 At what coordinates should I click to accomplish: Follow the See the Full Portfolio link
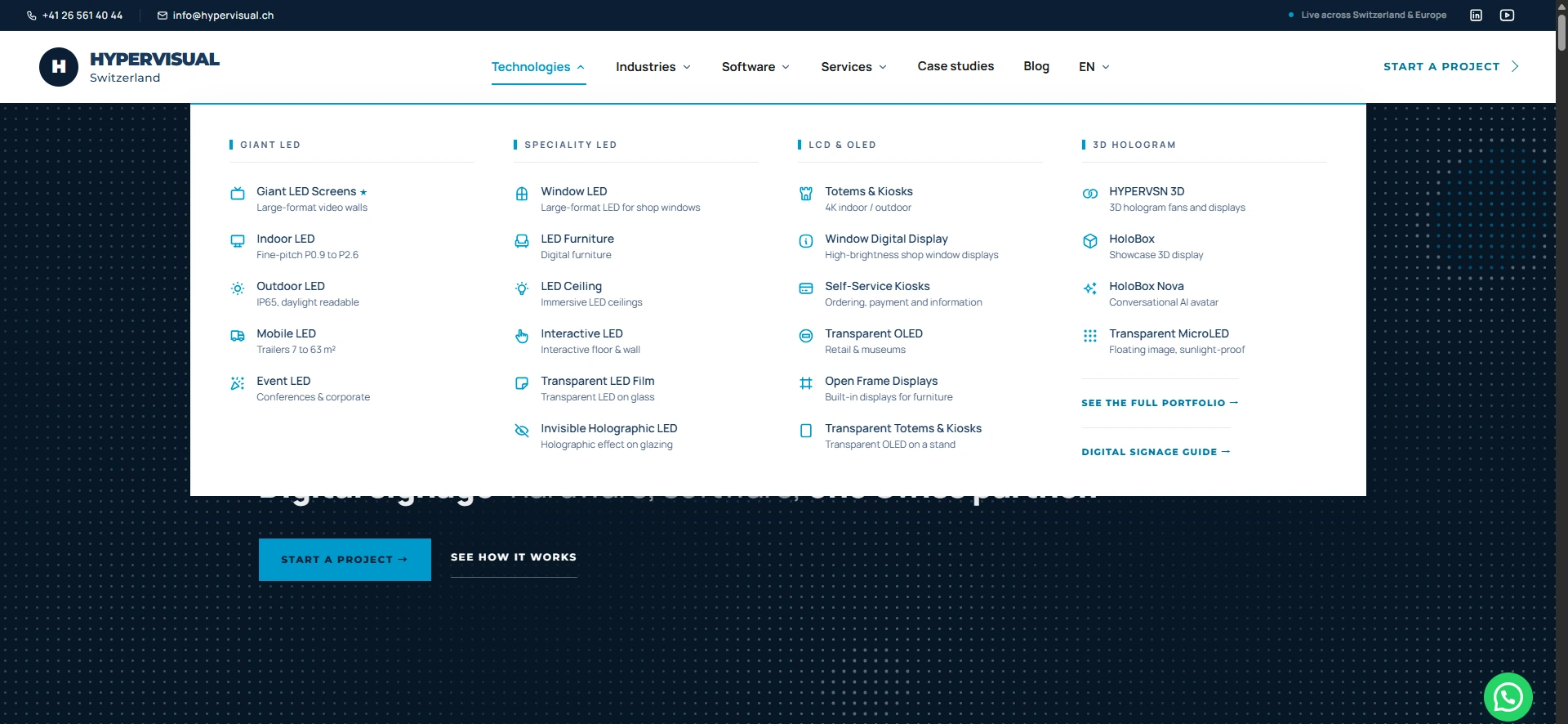coord(1160,403)
